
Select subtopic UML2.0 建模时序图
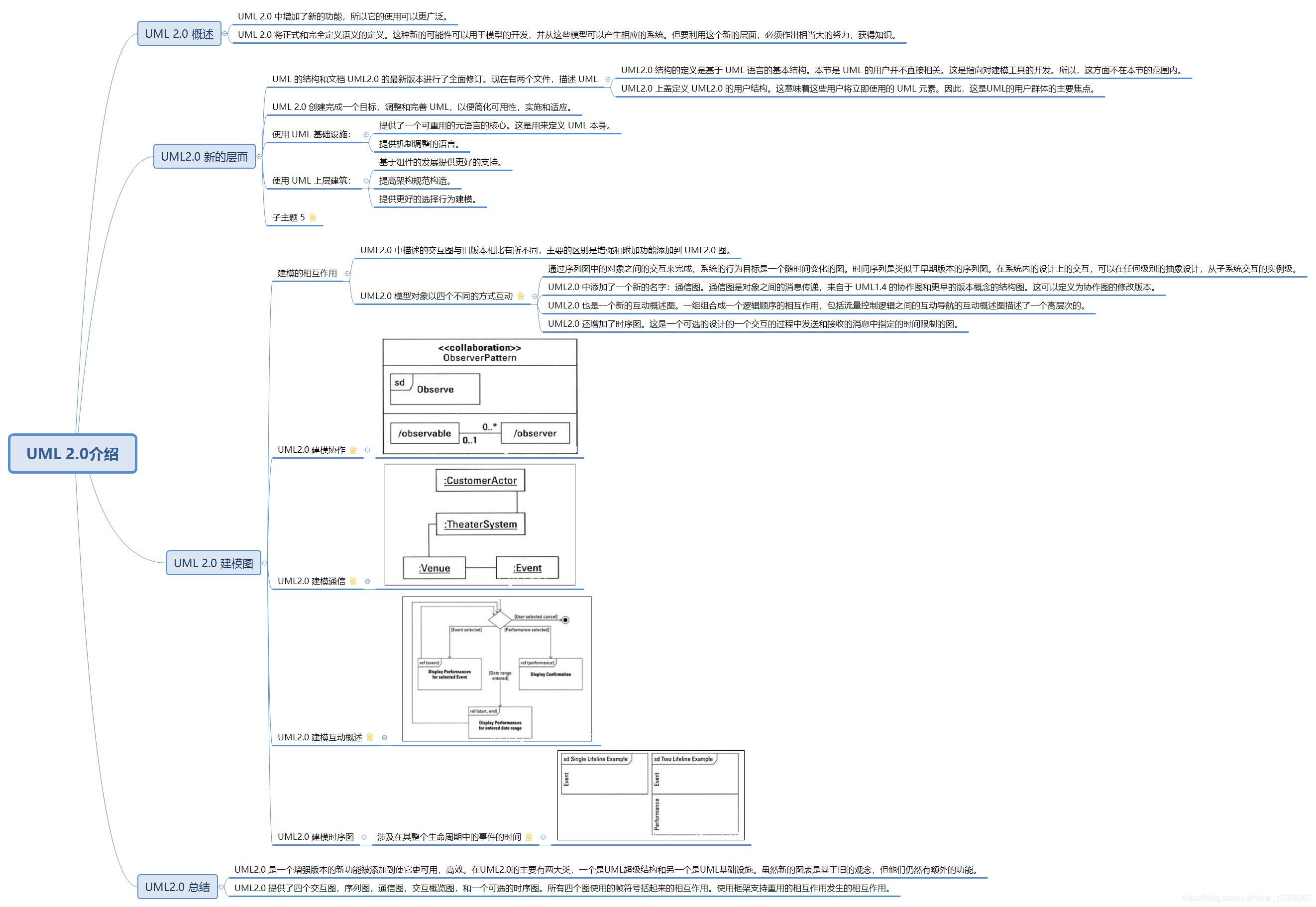316,837
